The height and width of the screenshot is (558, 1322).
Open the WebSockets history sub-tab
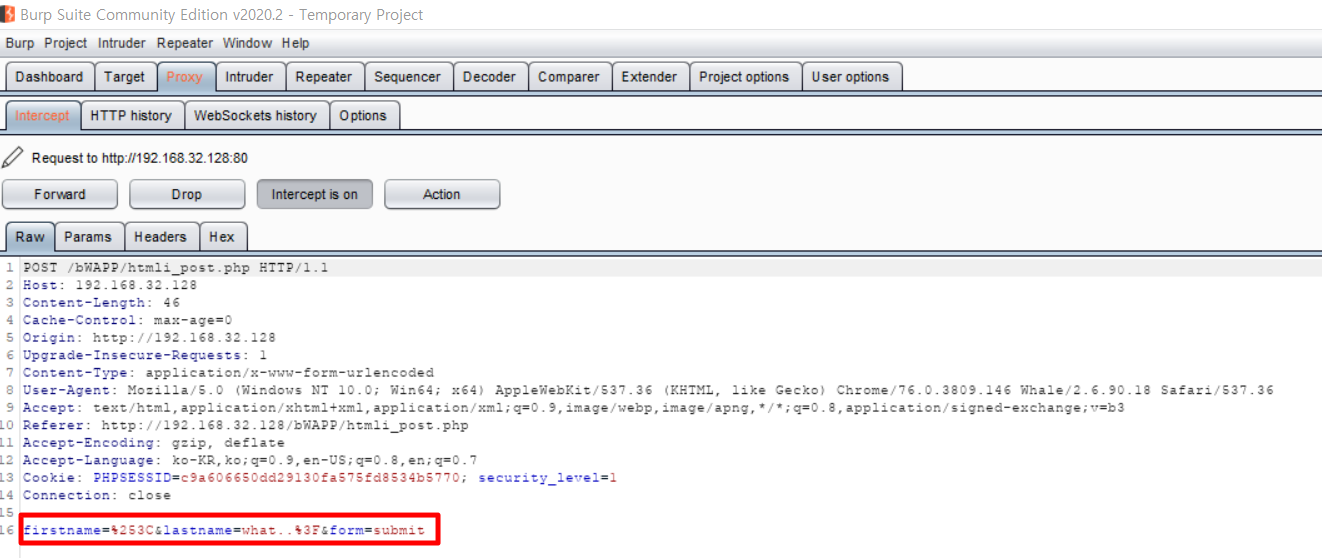click(255, 116)
